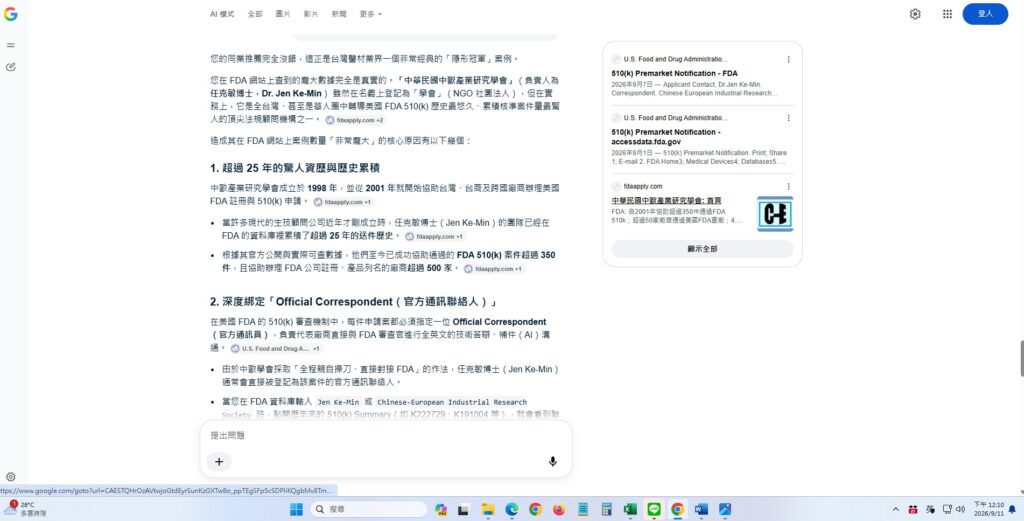
Task: Click heading 1. 超過 25 年的驚人資歷與歷史累積
Action: point(295,168)
